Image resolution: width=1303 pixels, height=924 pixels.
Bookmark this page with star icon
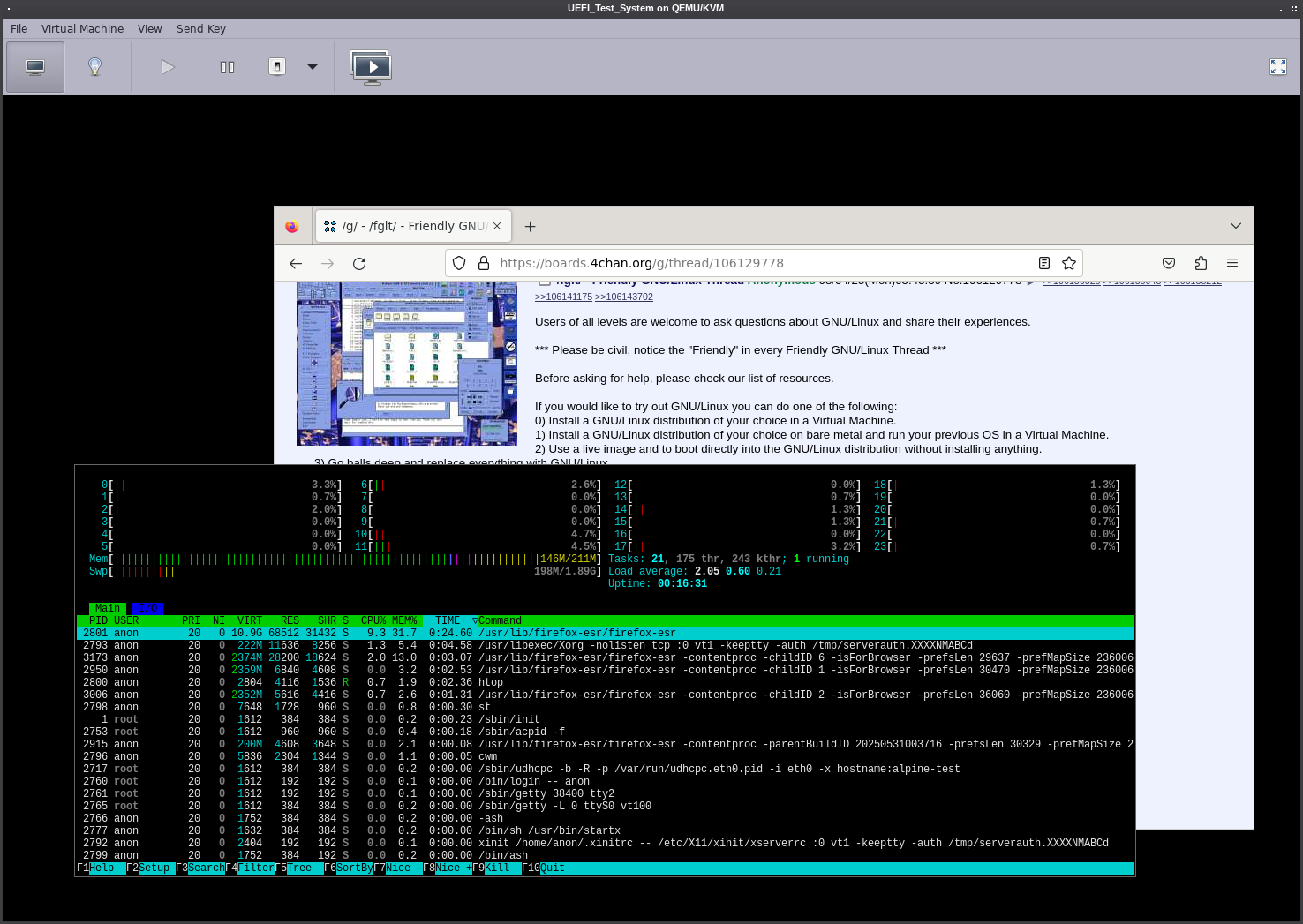point(1069,263)
